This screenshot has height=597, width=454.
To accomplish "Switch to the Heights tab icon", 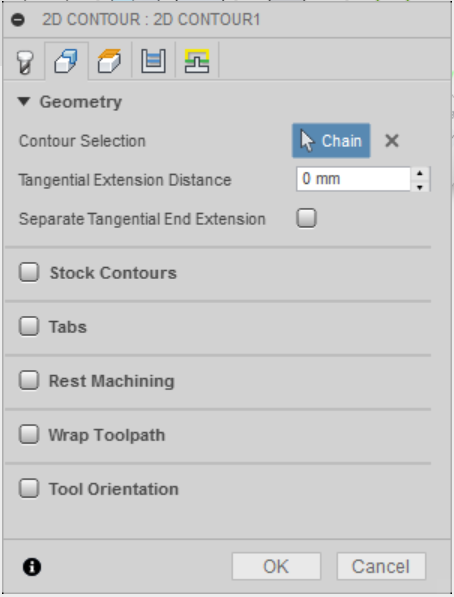I will [x=110, y=61].
